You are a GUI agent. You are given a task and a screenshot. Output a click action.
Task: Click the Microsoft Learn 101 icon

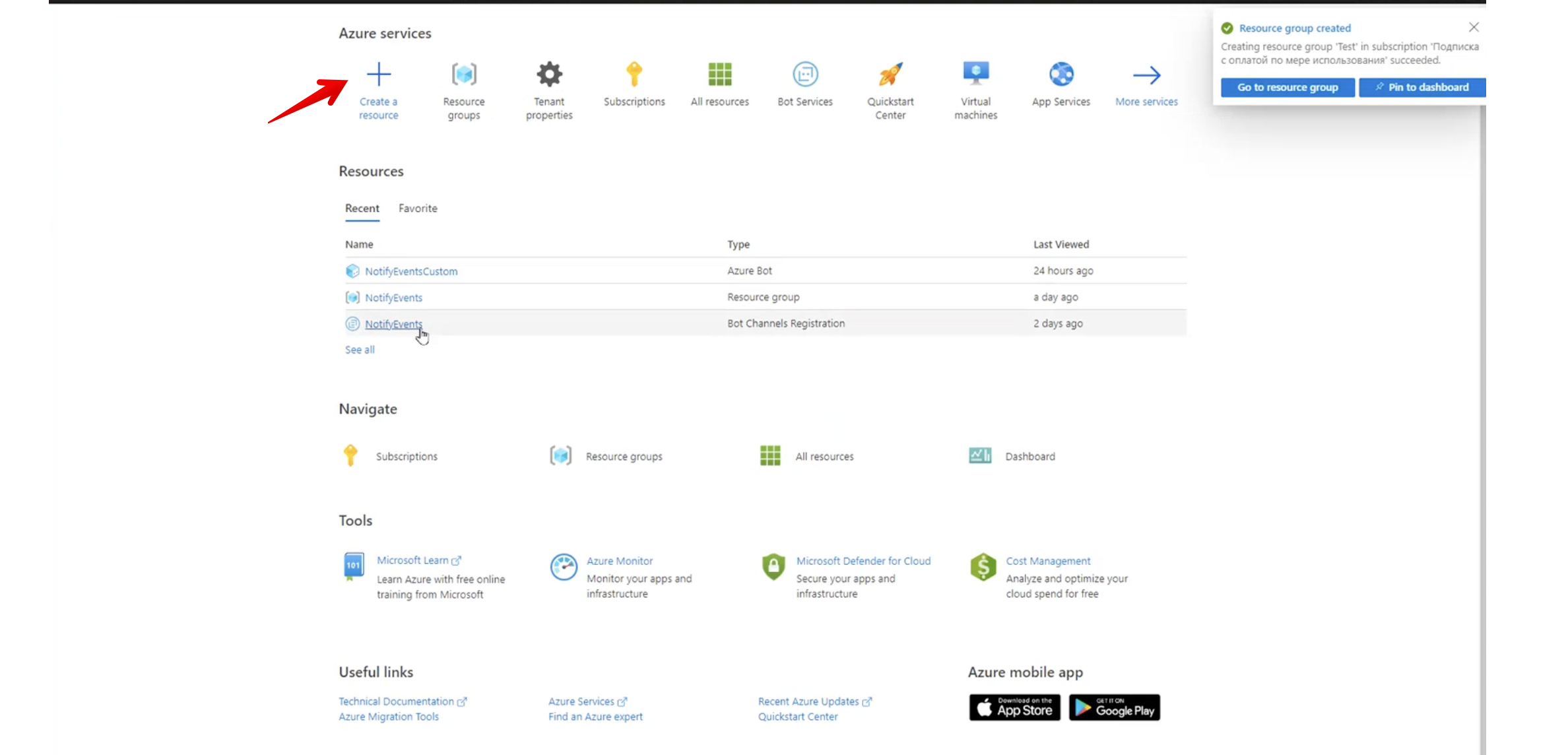coord(354,566)
